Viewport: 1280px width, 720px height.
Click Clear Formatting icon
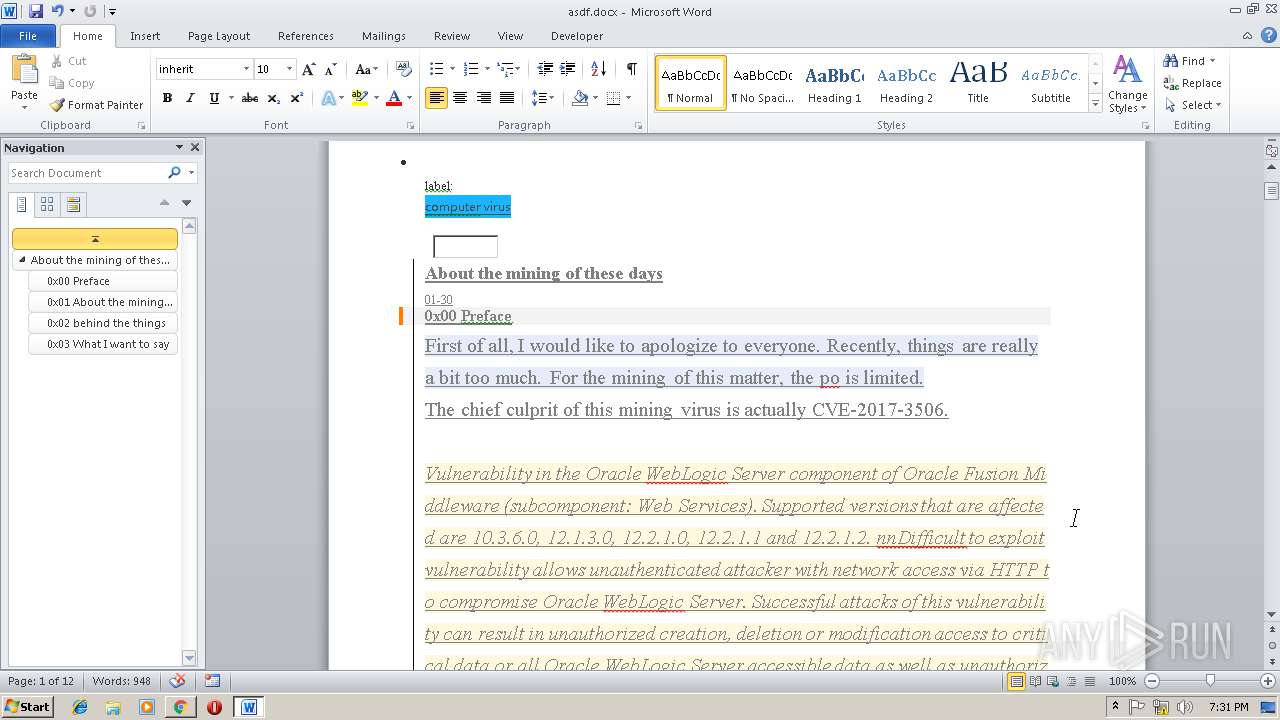[x=404, y=69]
